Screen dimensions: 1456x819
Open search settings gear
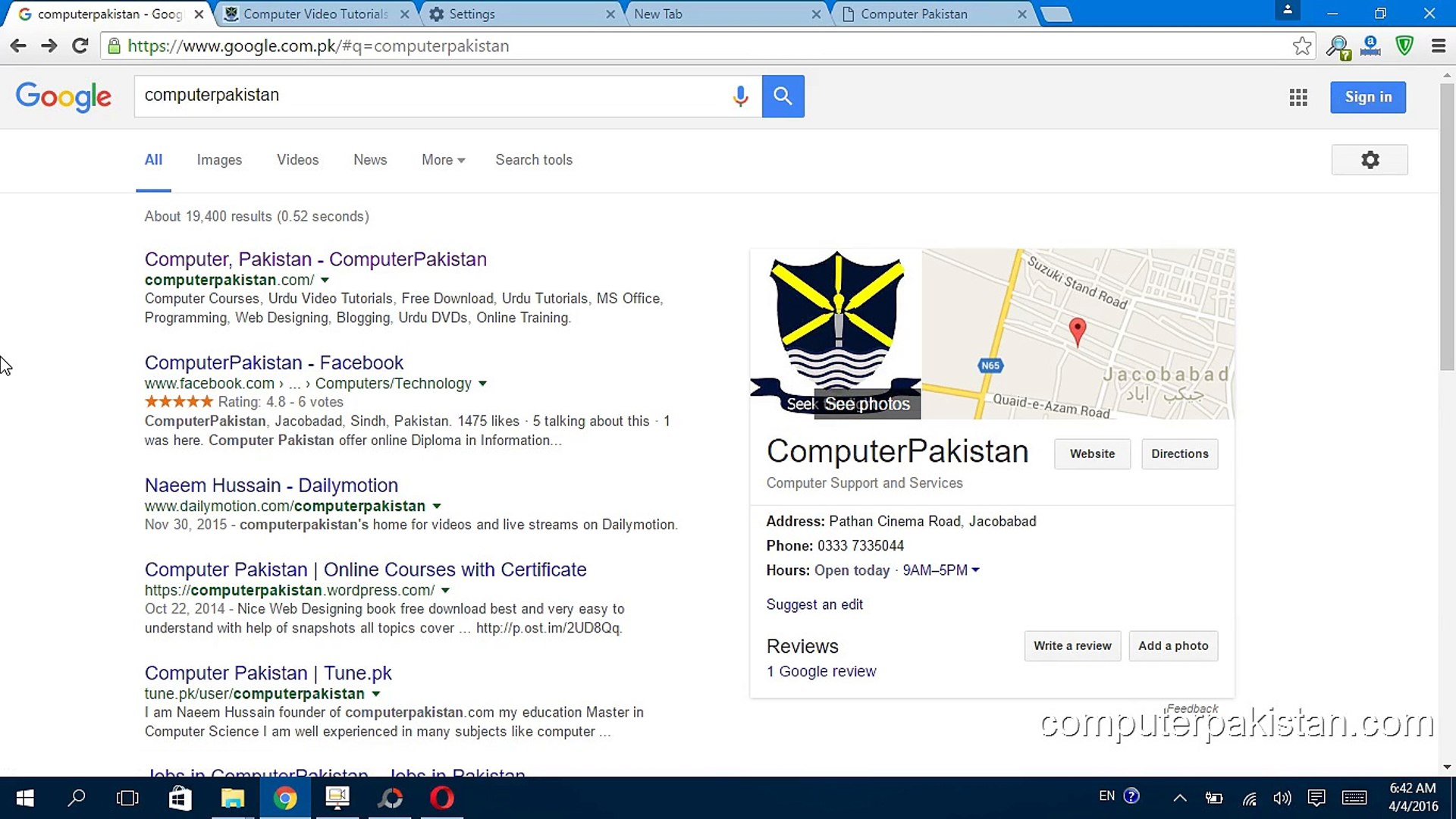click(1369, 160)
